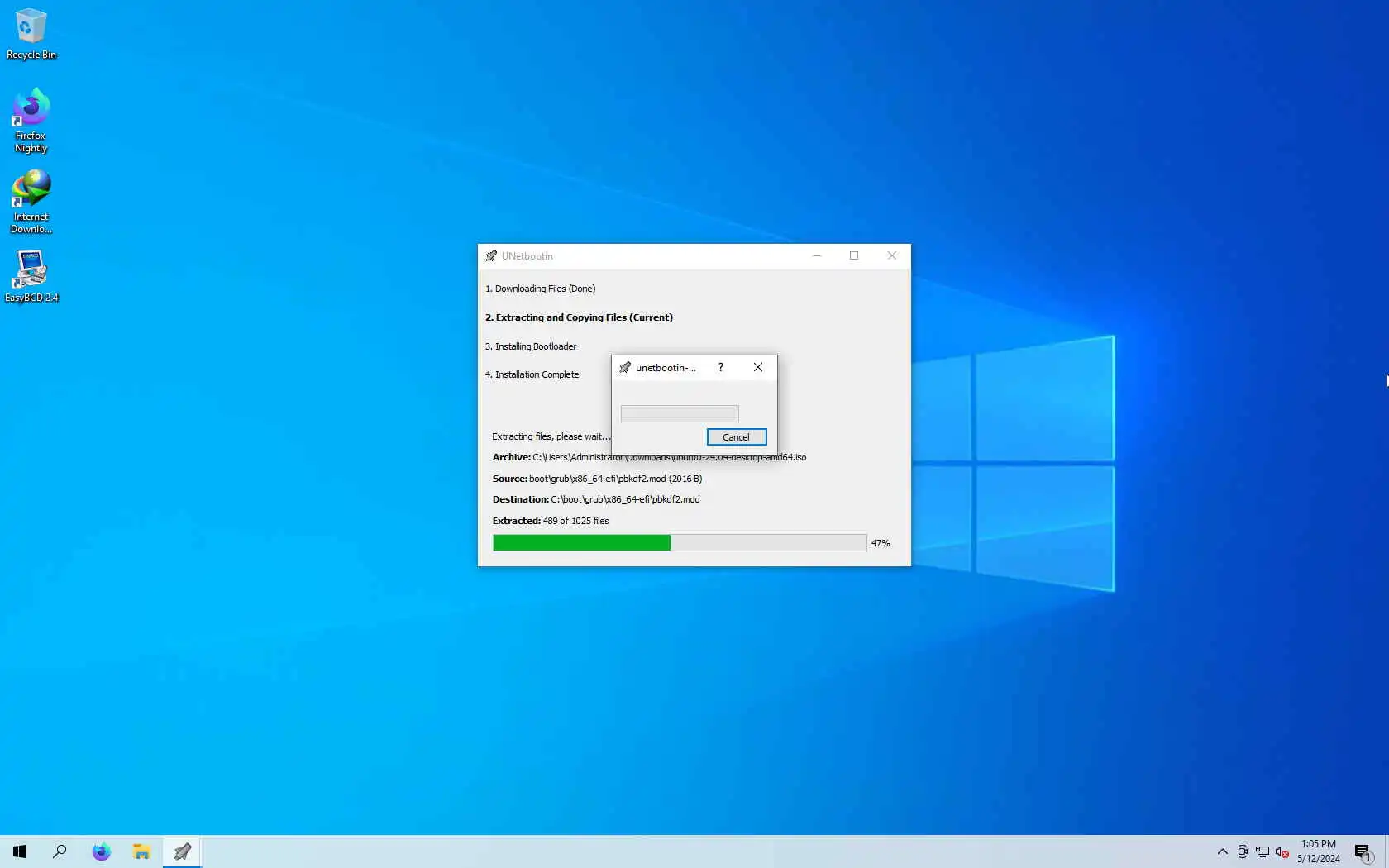Click "4. Installation Complete" step text

point(532,374)
